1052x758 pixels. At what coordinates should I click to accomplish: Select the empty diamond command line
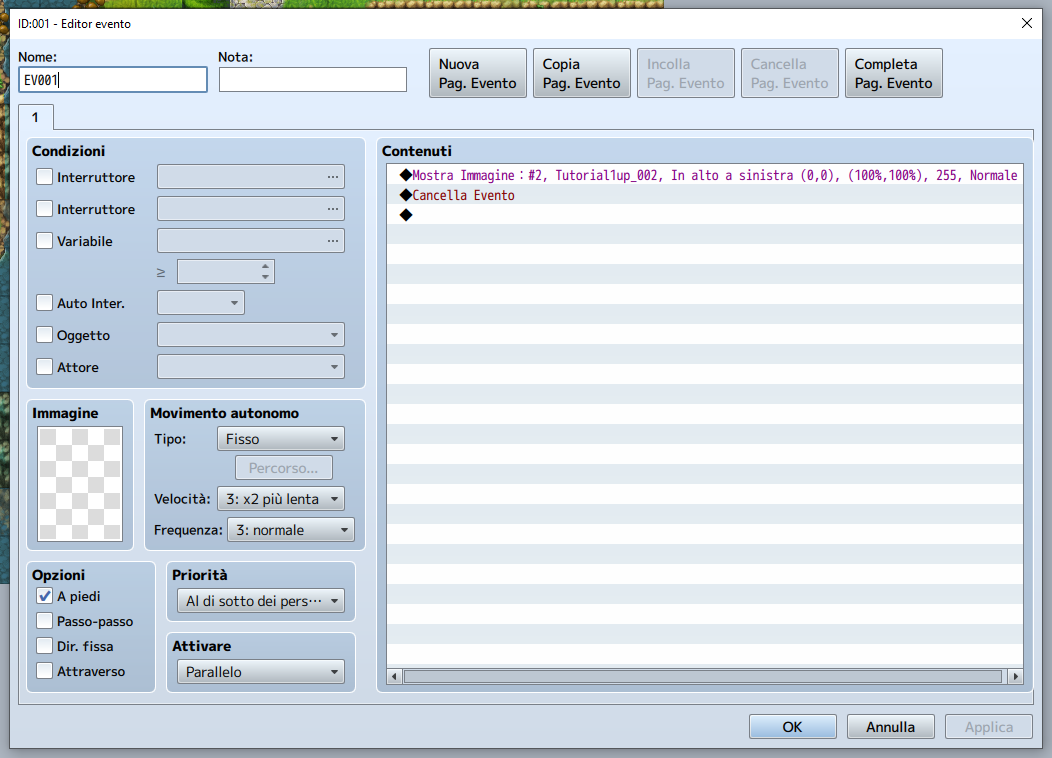click(x=406, y=215)
